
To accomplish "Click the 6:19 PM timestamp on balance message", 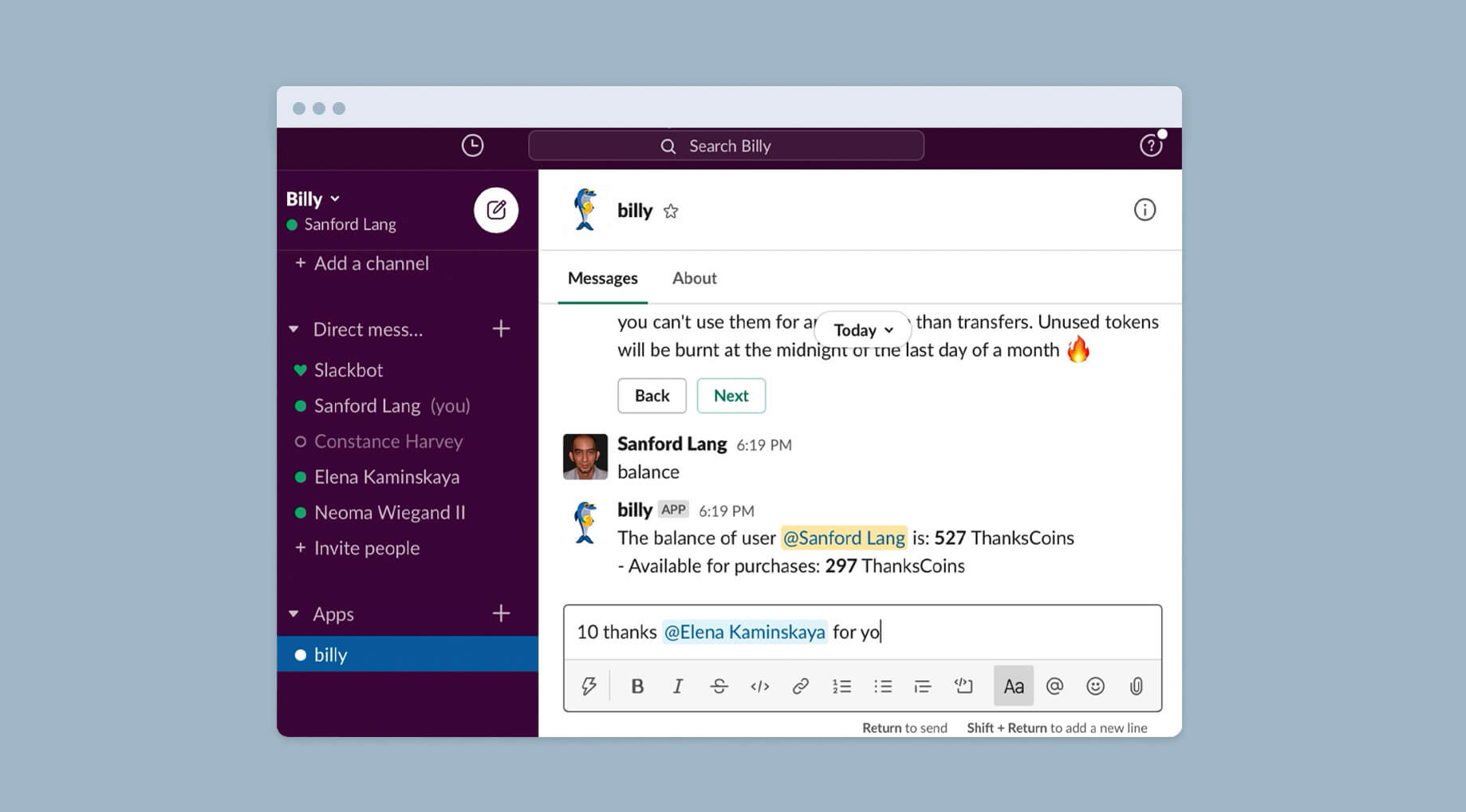I will coord(763,446).
